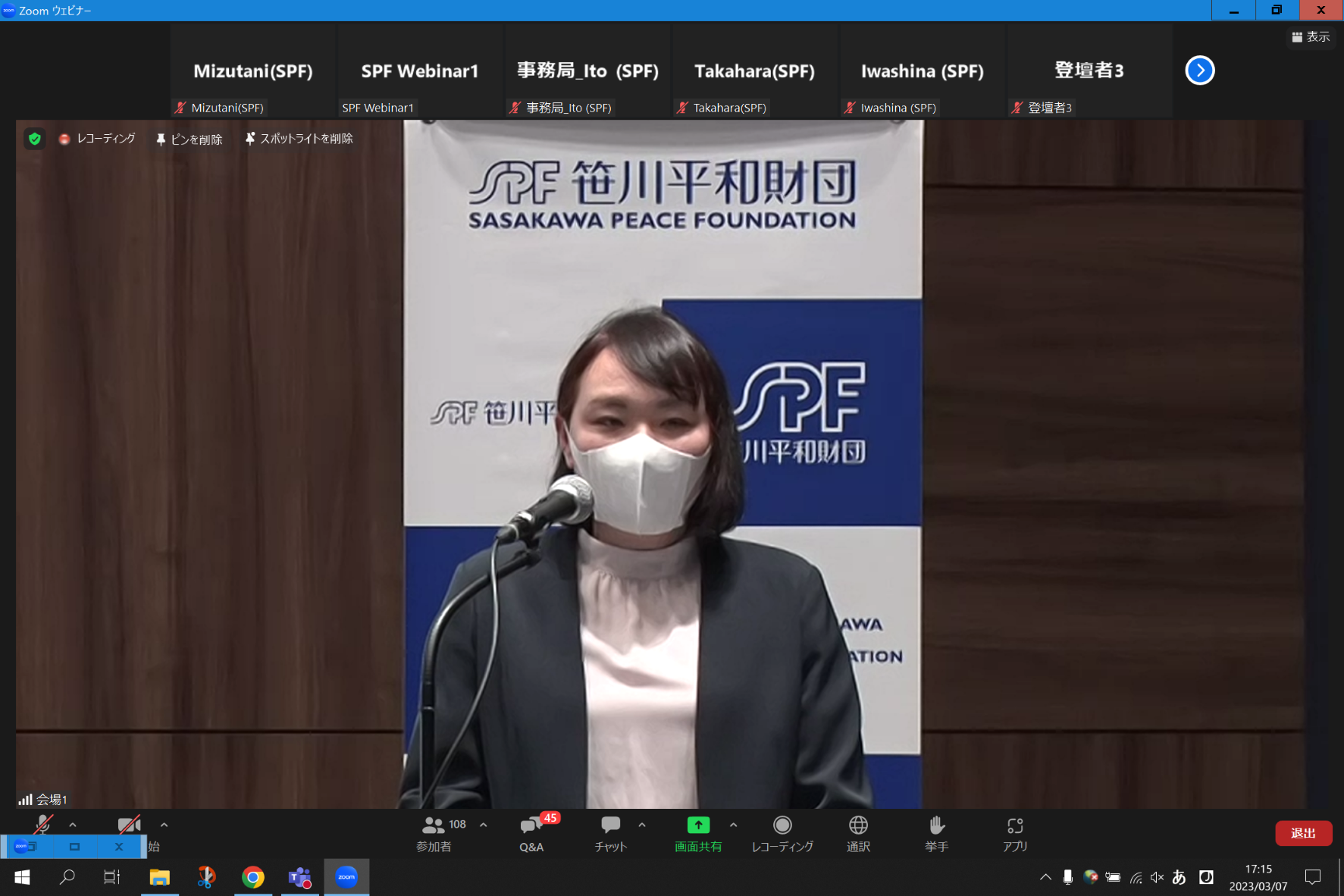Image resolution: width=1344 pixels, height=896 pixels.
Task: Click Zoom app icon on taskbar
Action: click(346, 877)
